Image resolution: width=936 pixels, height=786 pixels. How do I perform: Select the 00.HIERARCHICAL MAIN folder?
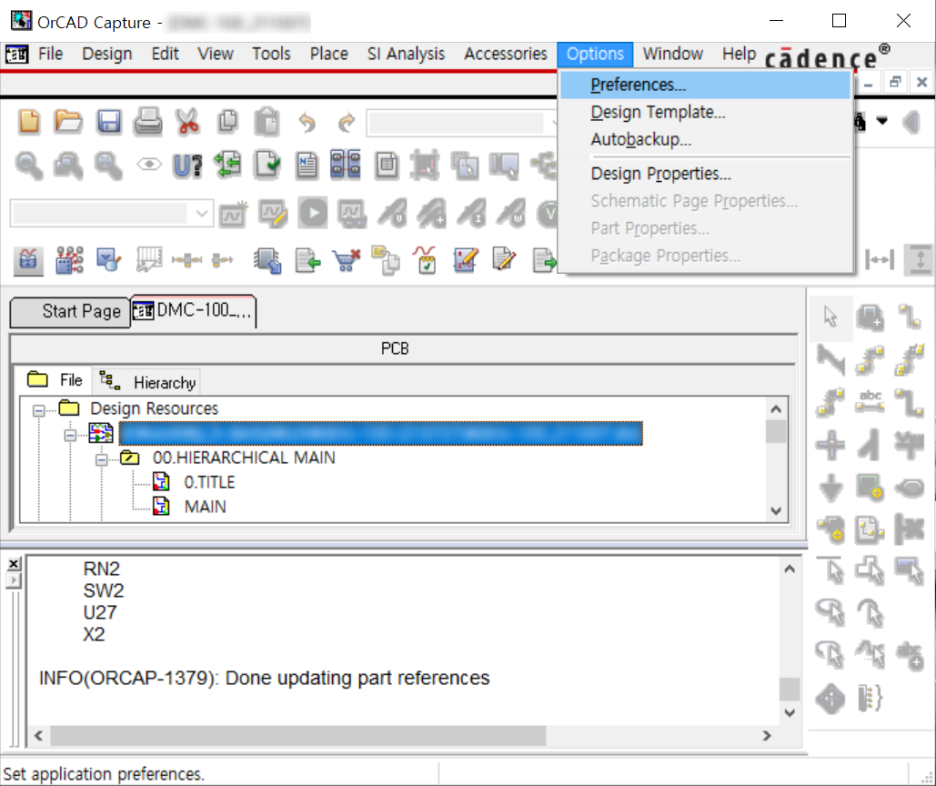coord(244,458)
